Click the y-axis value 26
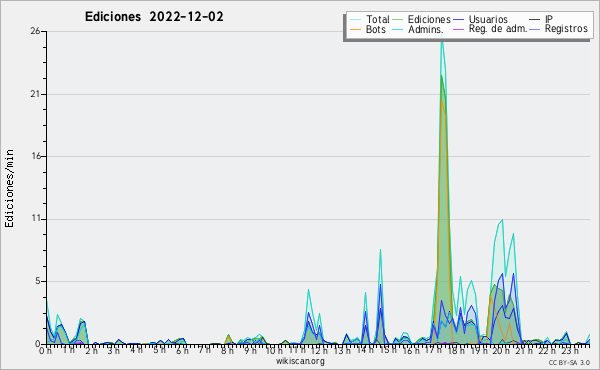 coord(35,31)
